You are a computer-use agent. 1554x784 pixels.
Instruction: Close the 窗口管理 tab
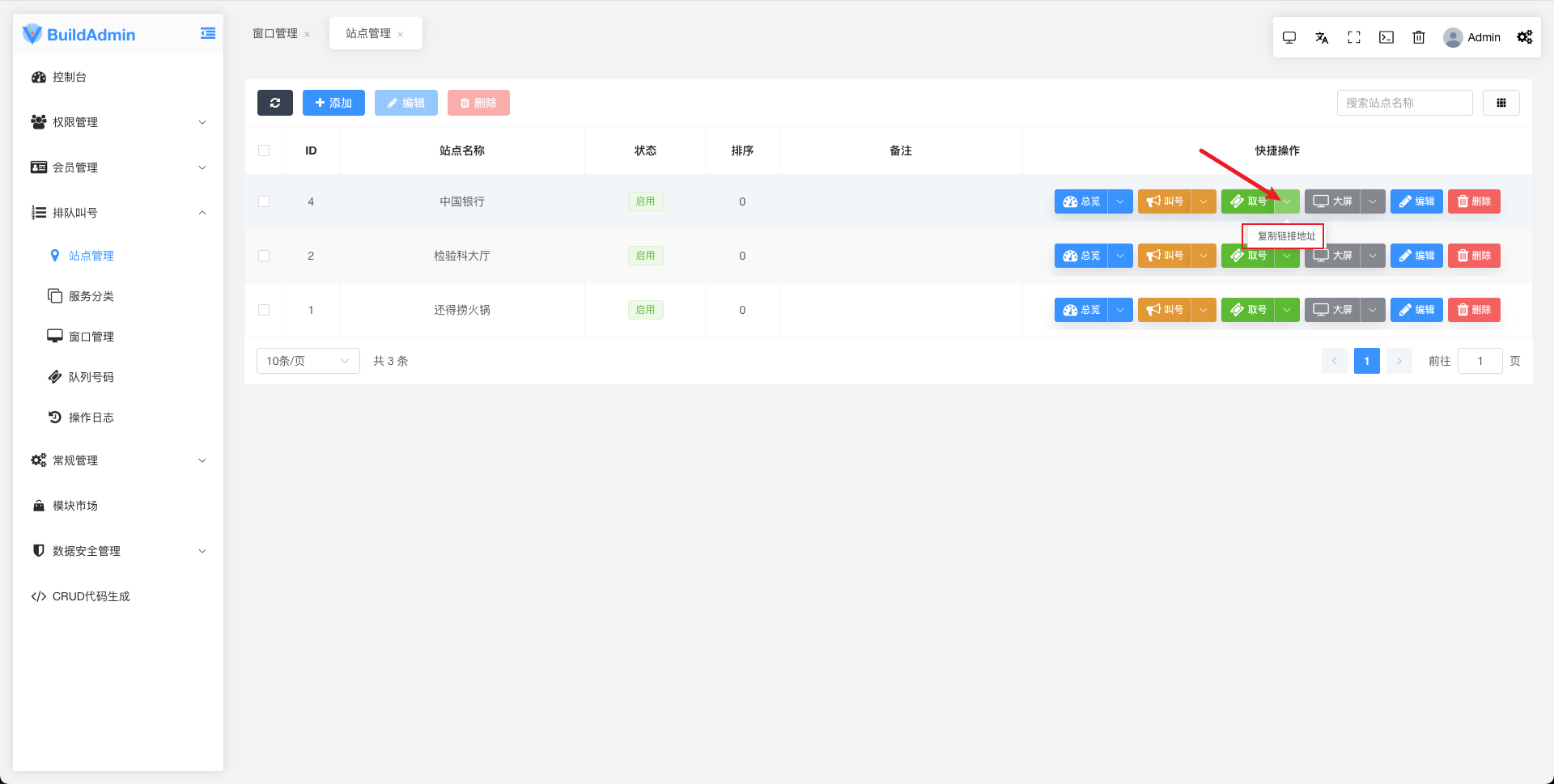pyautogui.click(x=308, y=34)
